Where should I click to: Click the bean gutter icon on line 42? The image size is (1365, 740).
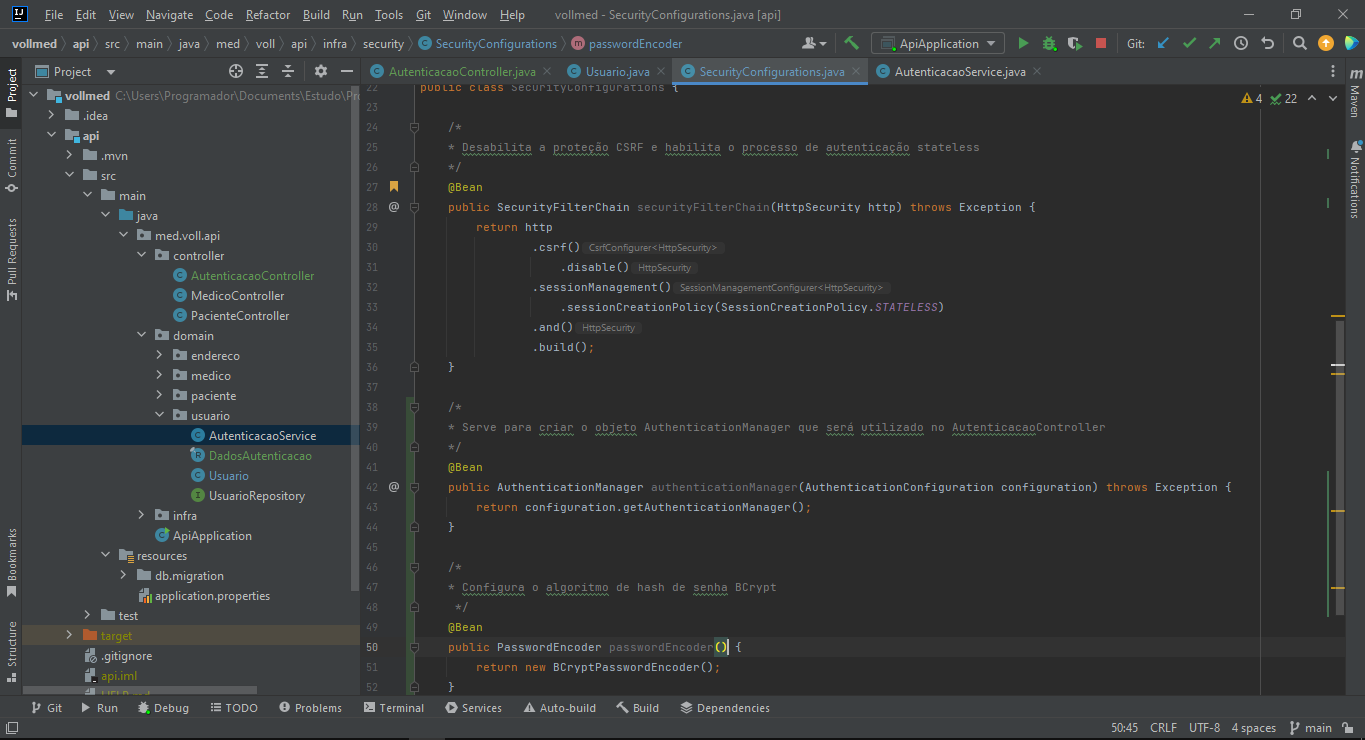point(394,487)
